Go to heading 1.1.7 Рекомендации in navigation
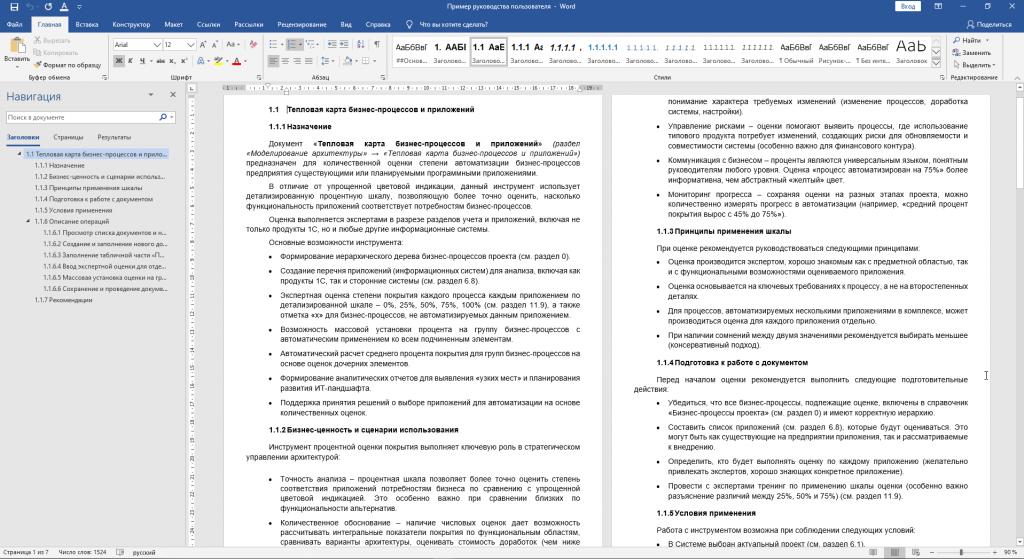 click(63, 300)
